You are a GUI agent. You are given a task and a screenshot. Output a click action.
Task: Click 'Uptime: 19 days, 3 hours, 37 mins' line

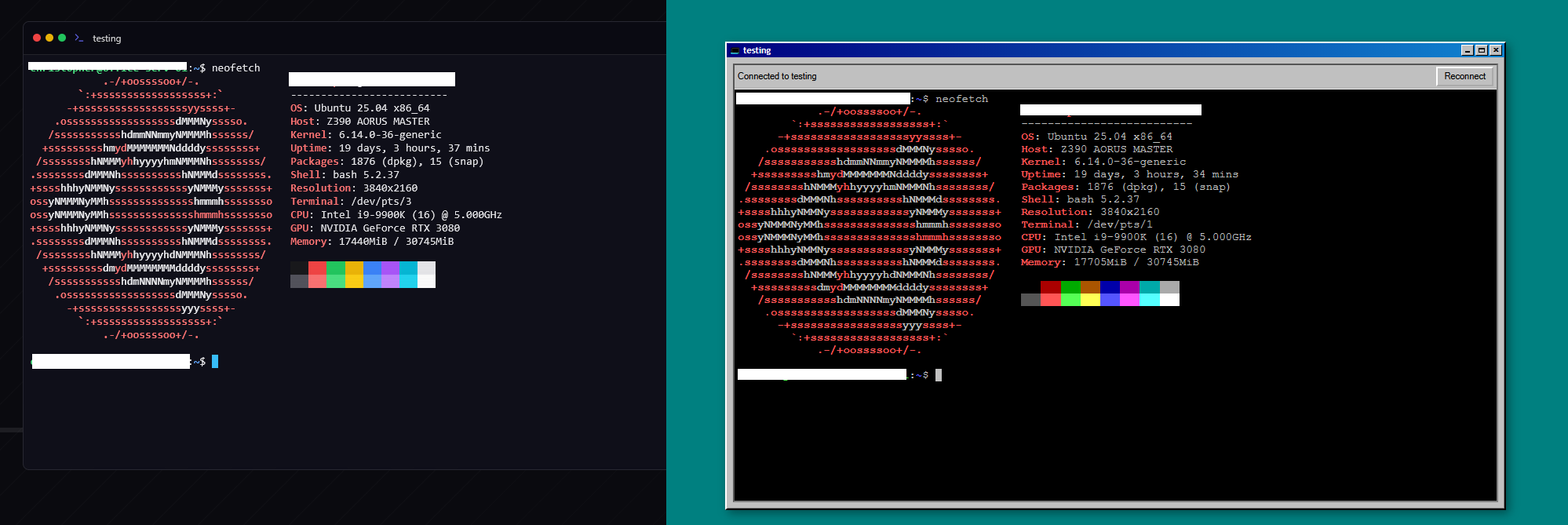pos(390,148)
